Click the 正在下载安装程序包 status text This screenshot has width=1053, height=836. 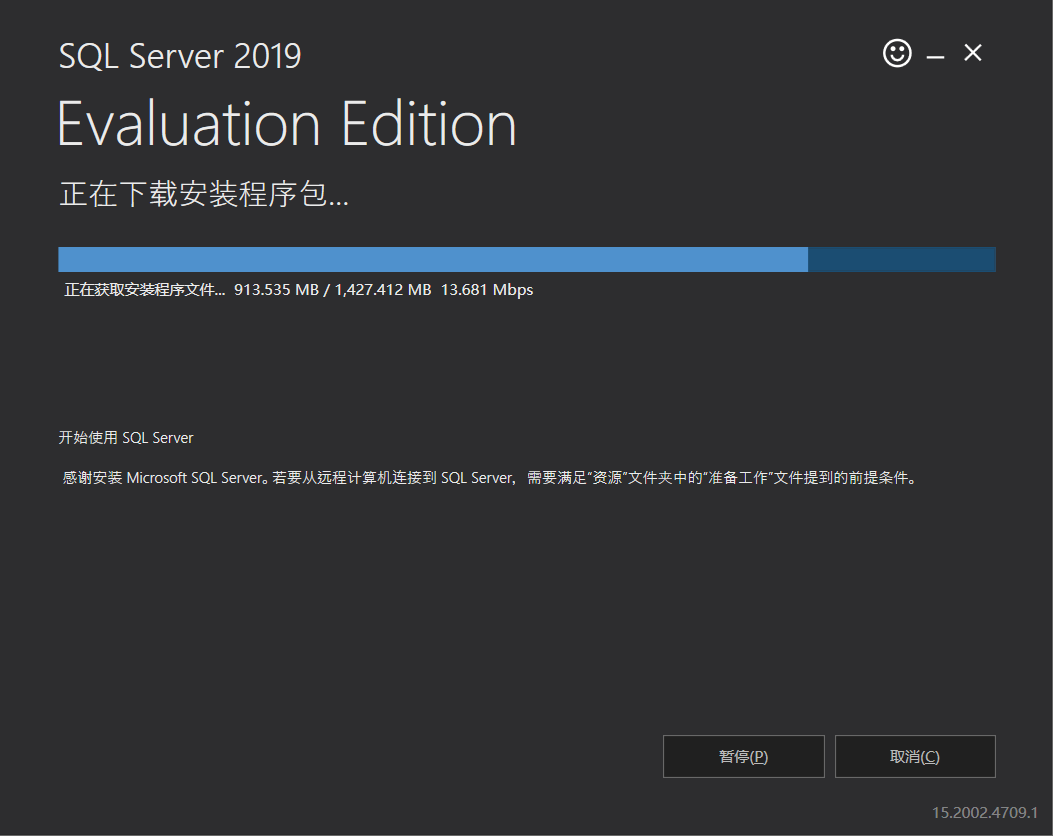click(203, 196)
